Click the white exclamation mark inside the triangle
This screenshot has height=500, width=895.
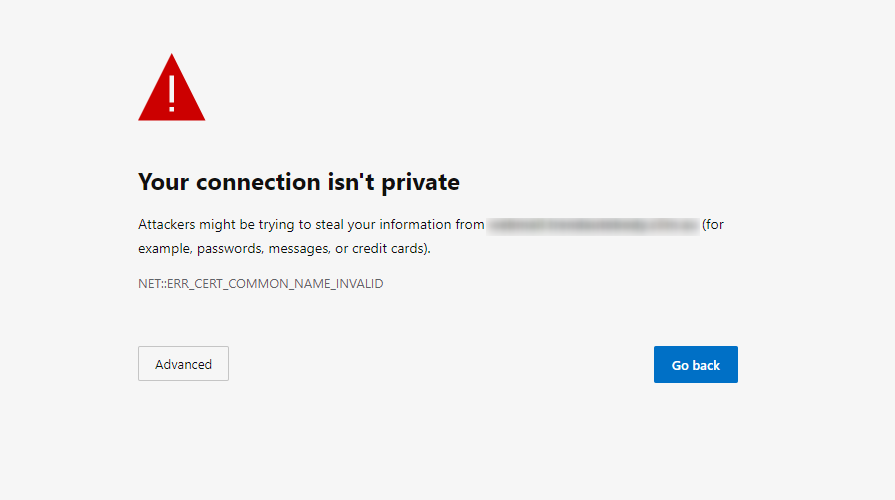point(171,94)
